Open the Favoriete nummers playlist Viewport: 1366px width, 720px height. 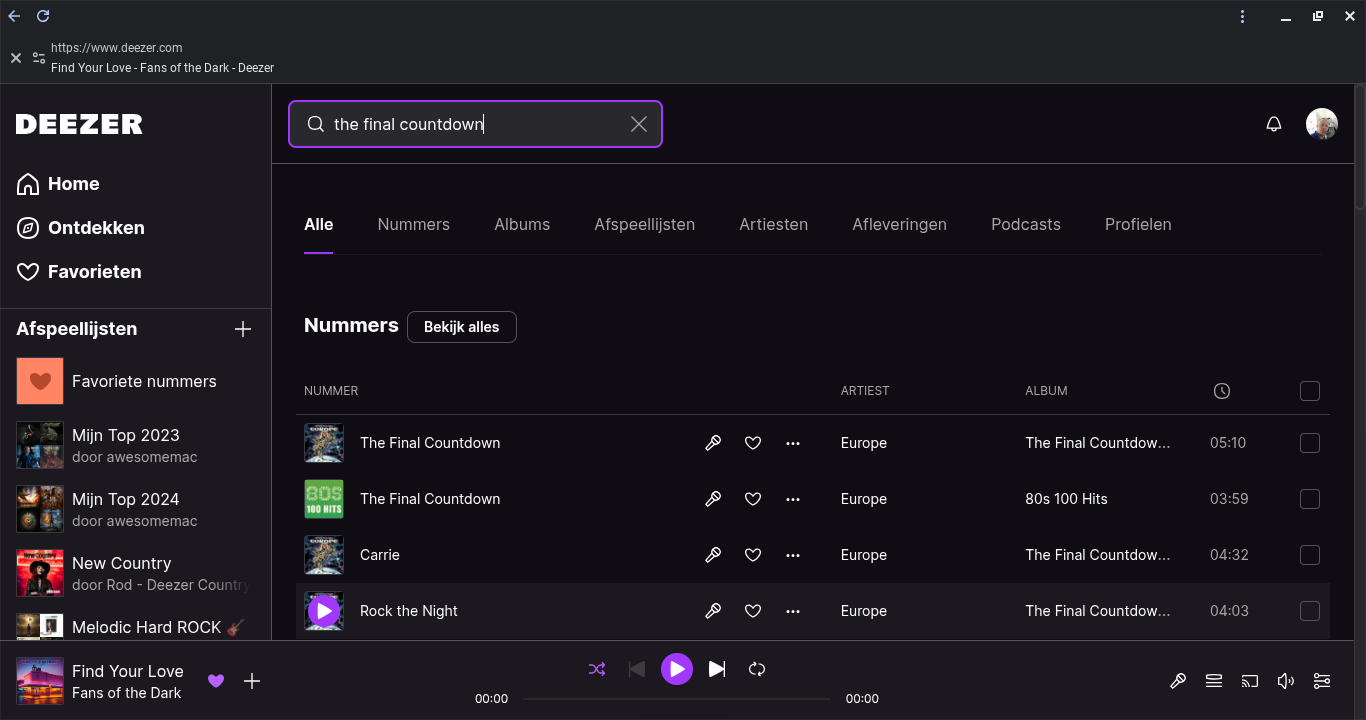pos(135,381)
